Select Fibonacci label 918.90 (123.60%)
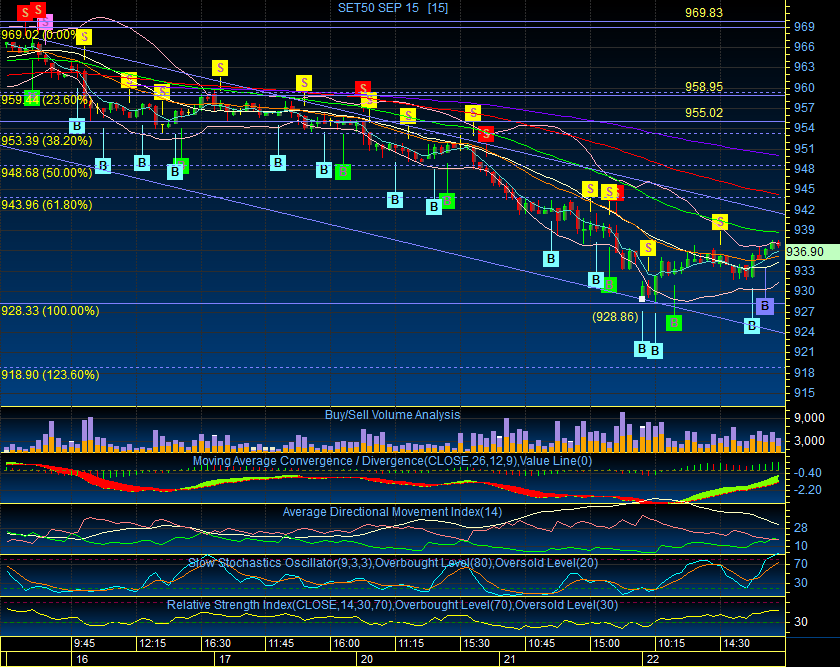Screen dimensions: 840x667 50,375
